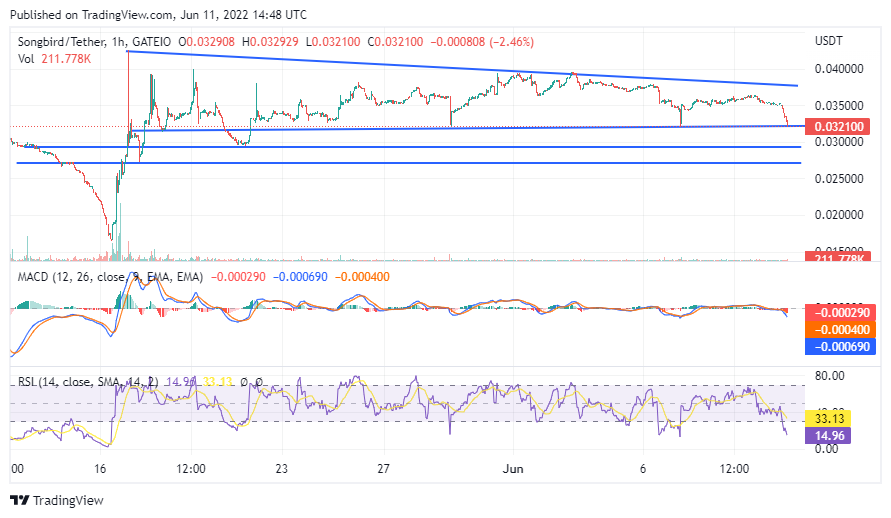Click the open value O0.032908
This screenshot has height=518, width=891.
(x=207, y=42)
